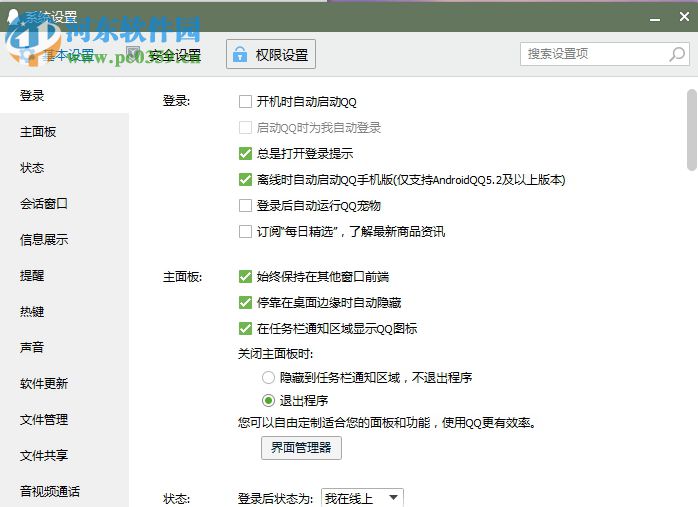Open the 权限设置 tab with lock icon
698x507 pixels.
(271, 54)
